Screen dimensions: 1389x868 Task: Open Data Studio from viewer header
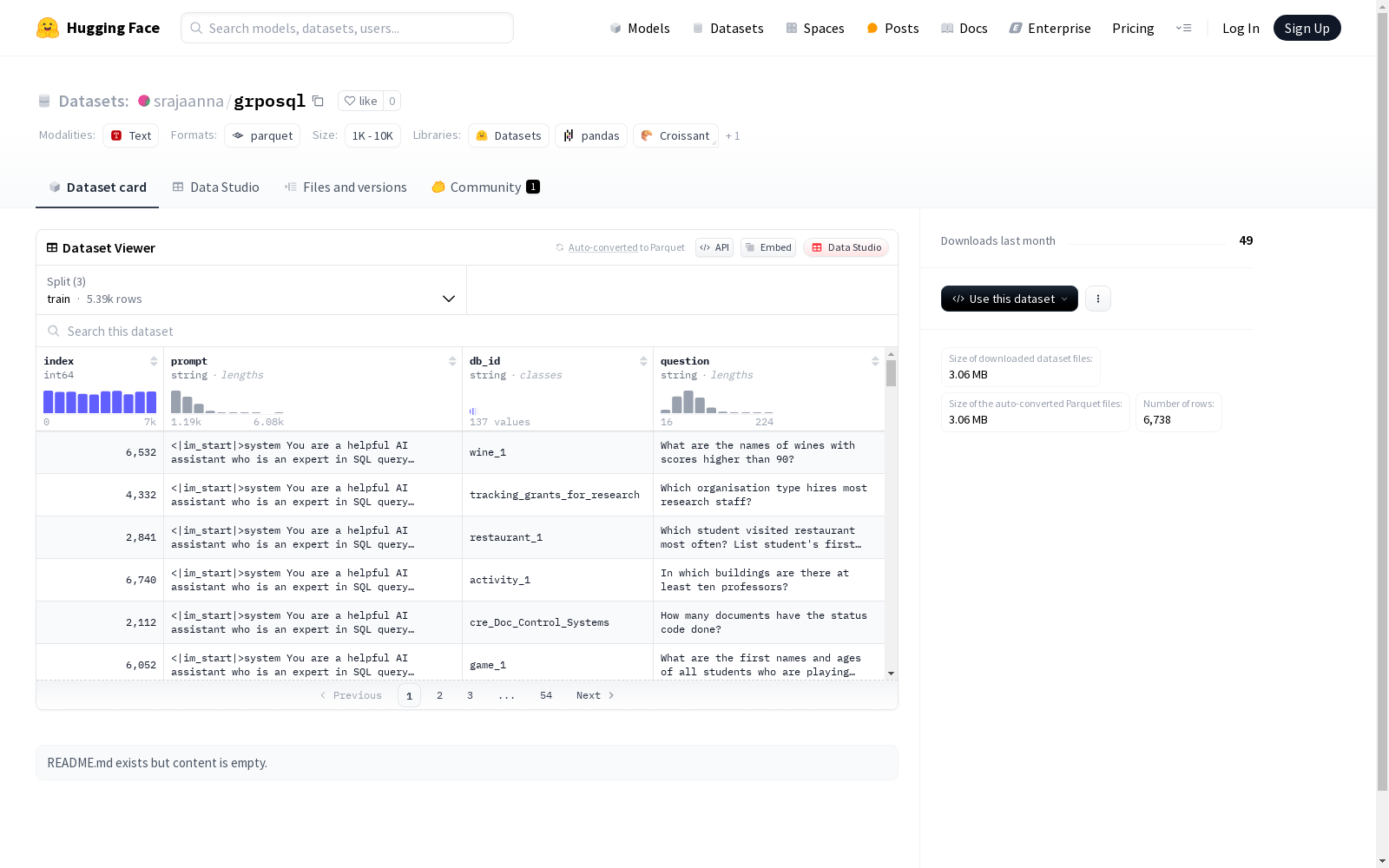846,247
